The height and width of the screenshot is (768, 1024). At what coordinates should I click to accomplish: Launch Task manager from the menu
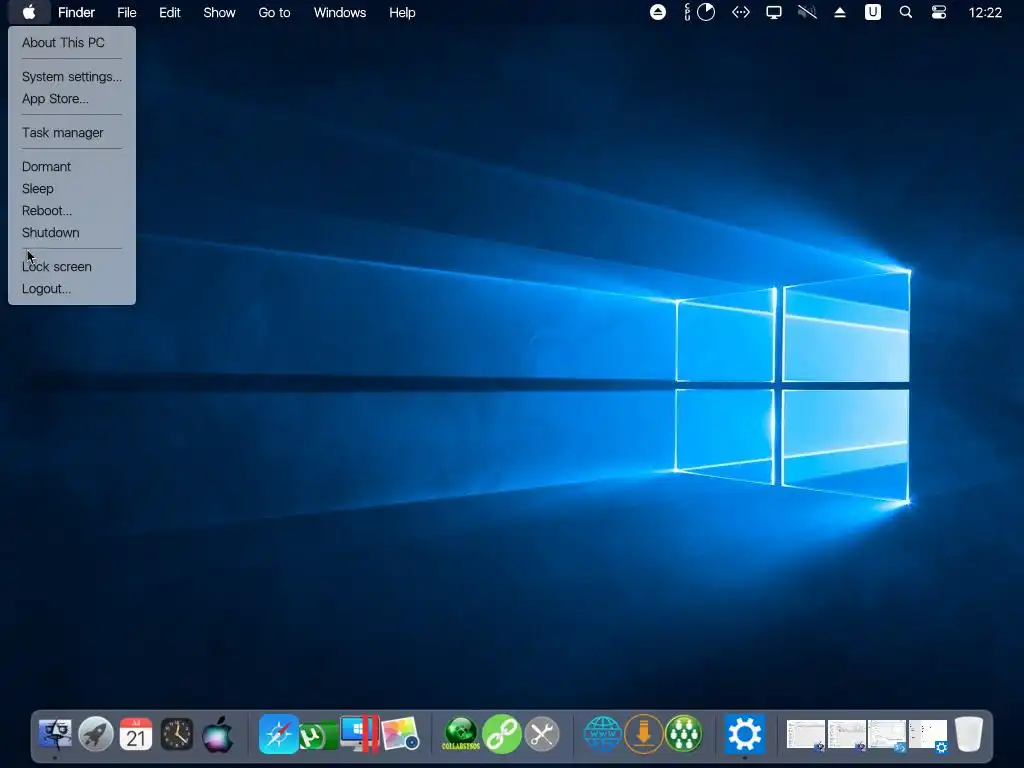[x=63, y=133]
